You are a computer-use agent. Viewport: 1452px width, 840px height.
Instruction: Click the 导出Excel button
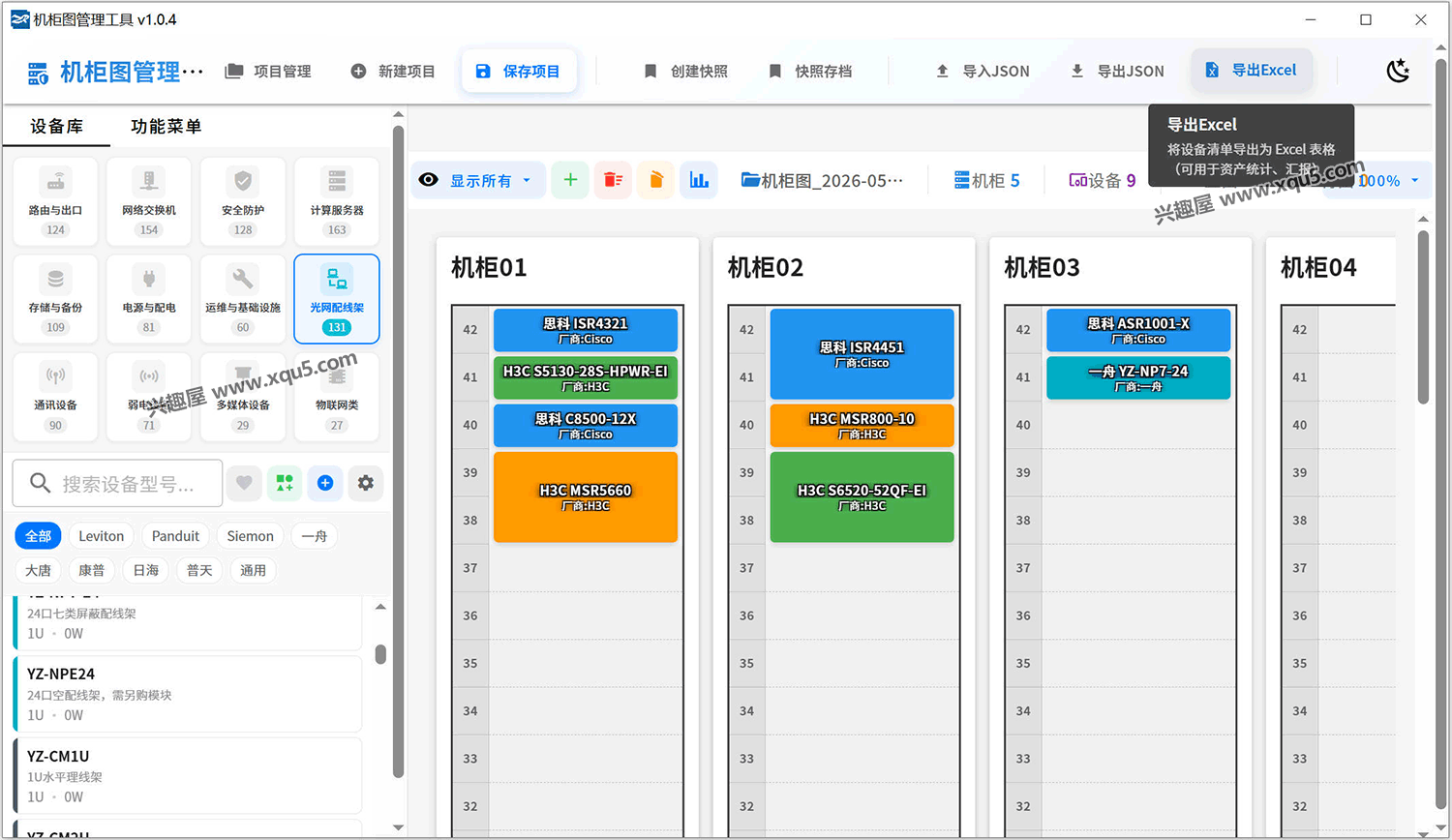(x=1252, y=71)
